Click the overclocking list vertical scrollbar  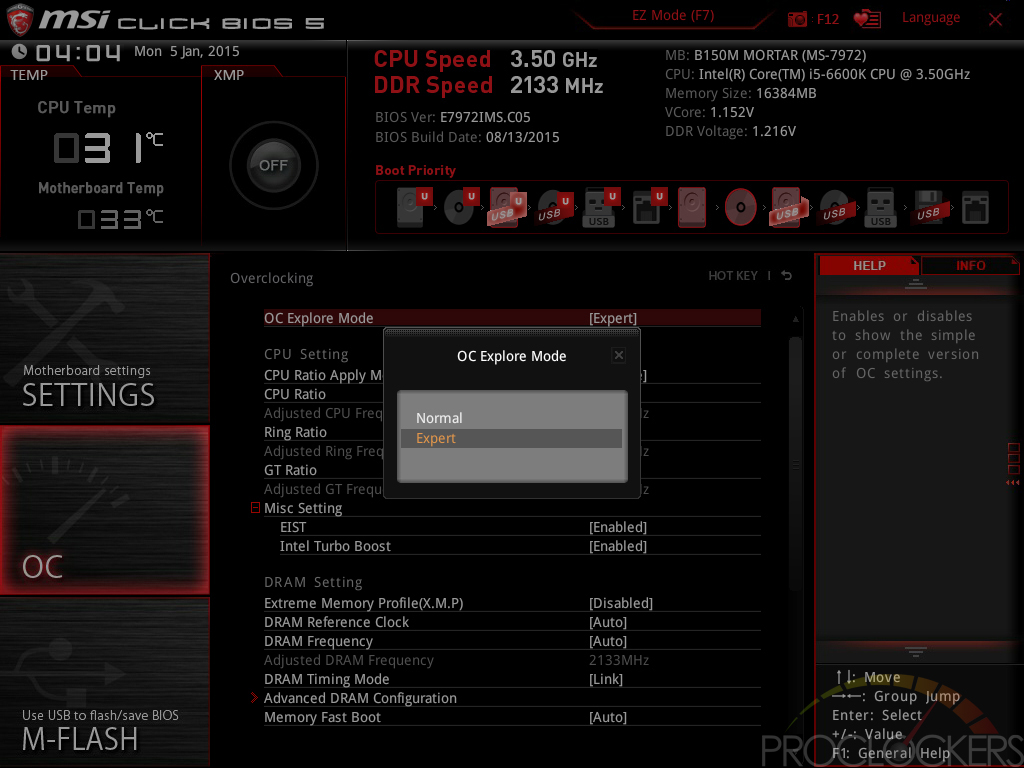pos(795,464)
